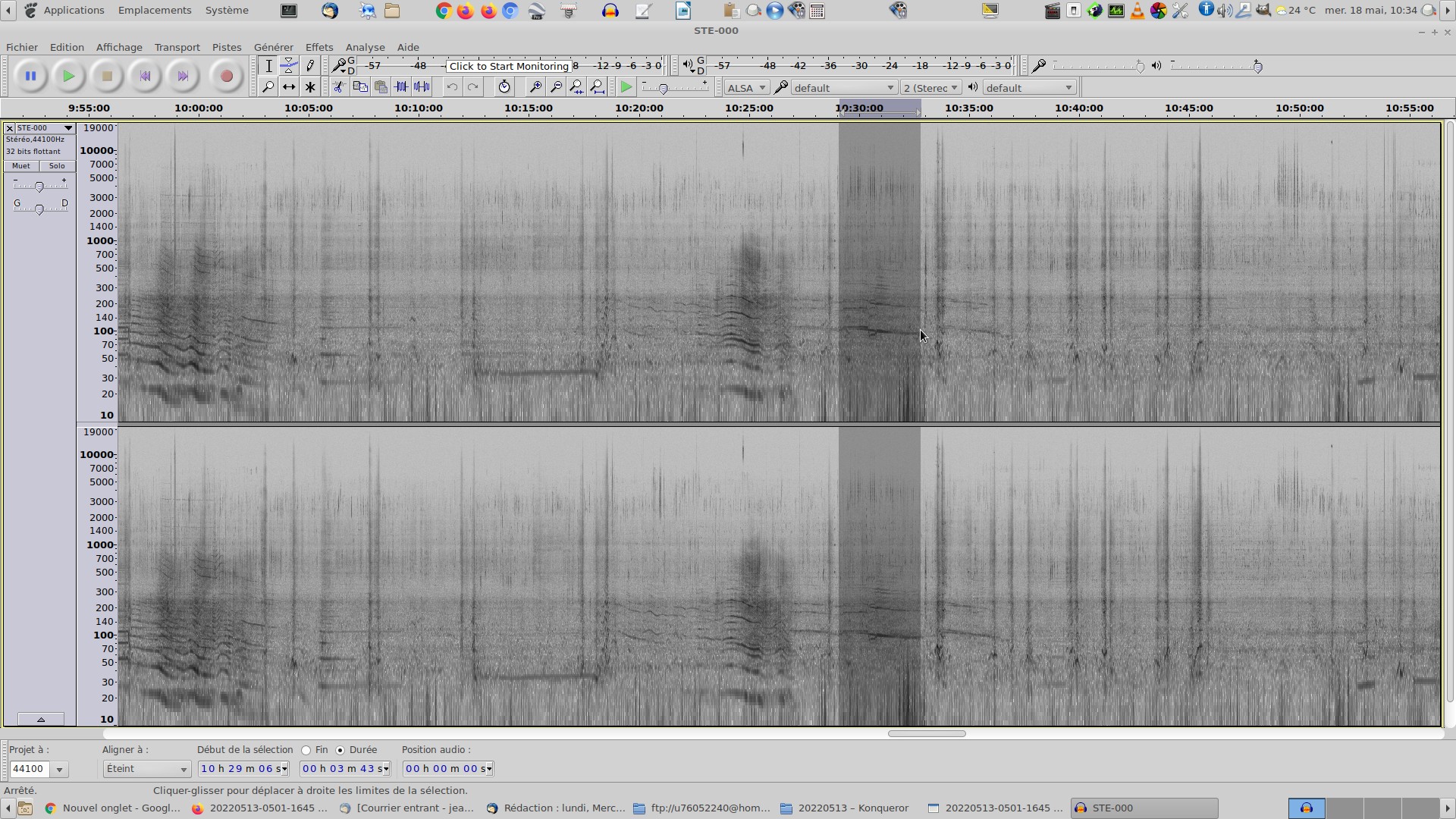Select the Multi-tool asterisk icon
Image resolution: width=1456 pixels, height=819 pixels.
309,87
